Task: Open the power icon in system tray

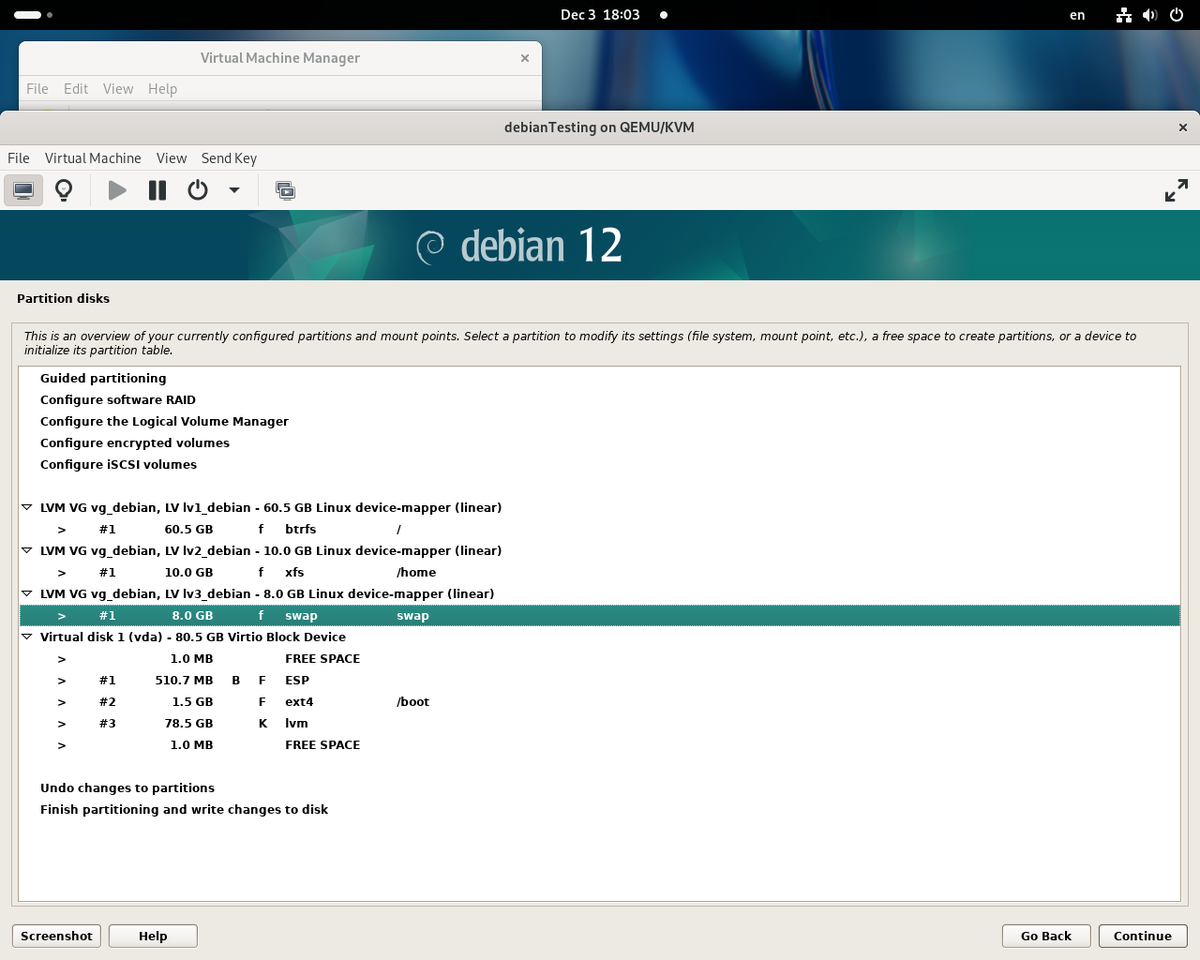Action: (x=1176, y=15)
